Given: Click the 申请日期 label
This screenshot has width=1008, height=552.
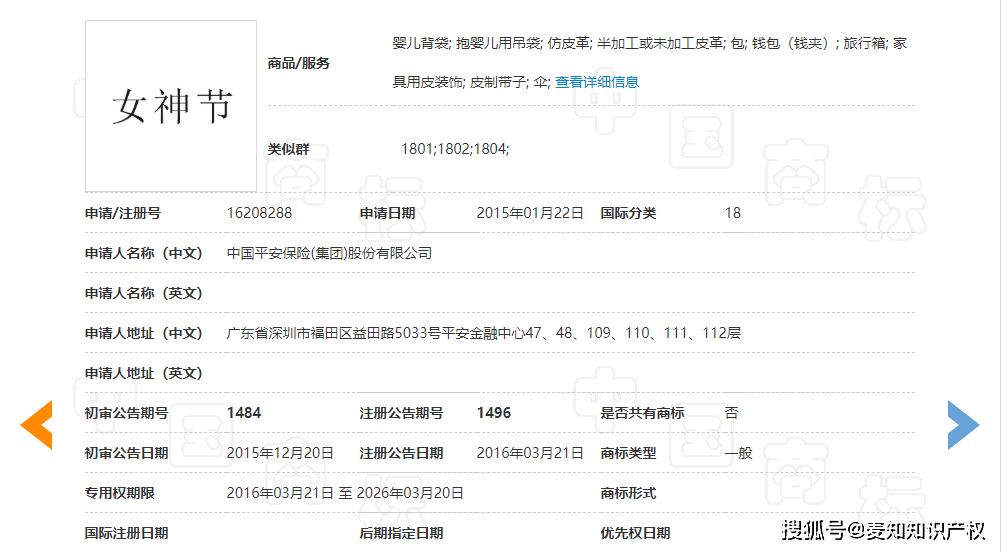Looking at the screenshot, I should (x=388, y=213).
